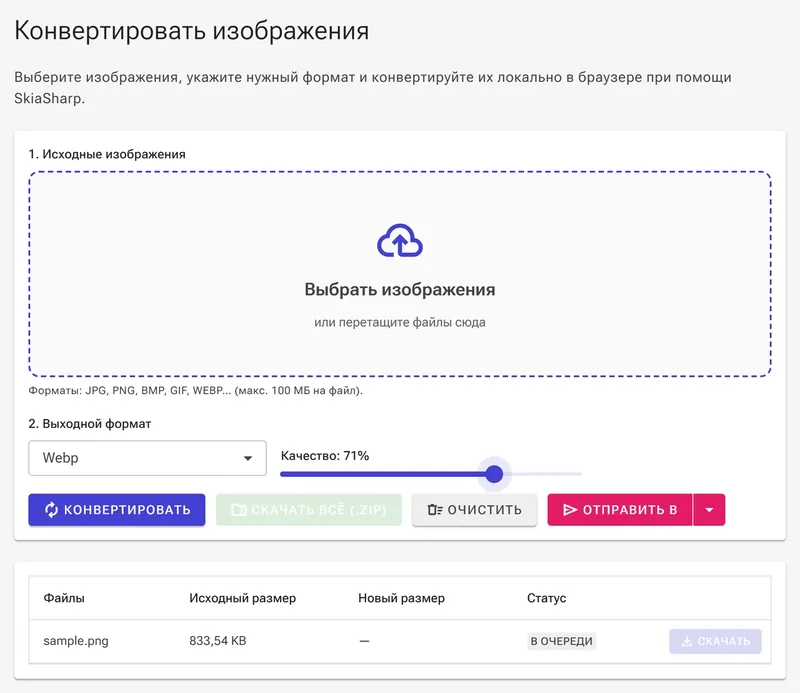Screen dimensions: 800x693
Task: Click the Исходный размер column header
Action: click(x=242, y=598)
